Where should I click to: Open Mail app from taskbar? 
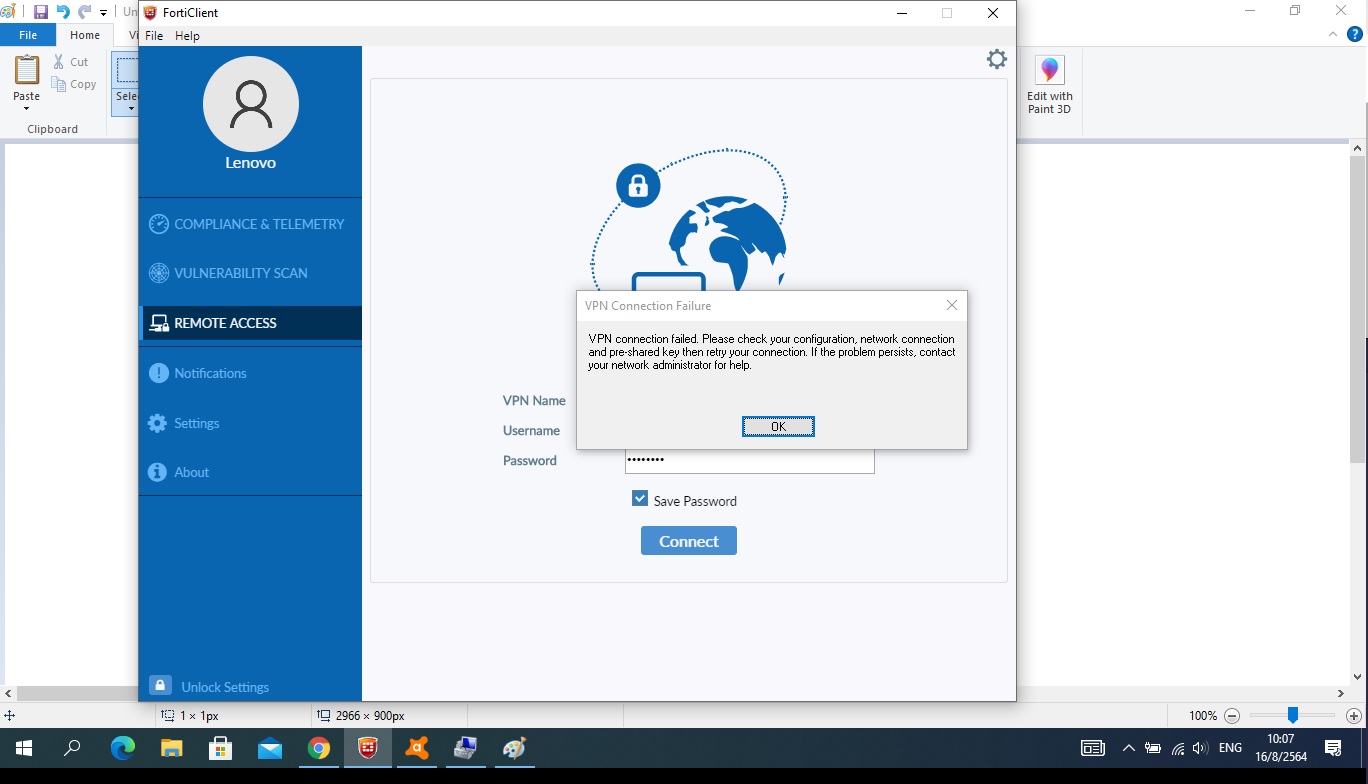270,748
